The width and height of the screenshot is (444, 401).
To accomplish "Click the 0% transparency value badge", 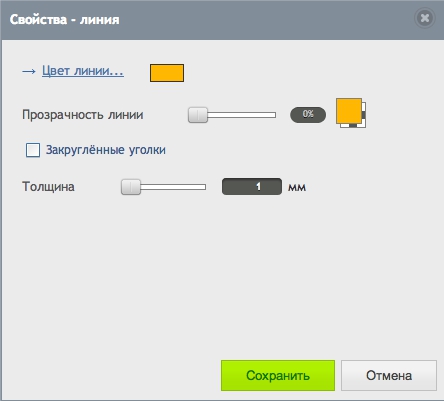I will pos(308,115).
